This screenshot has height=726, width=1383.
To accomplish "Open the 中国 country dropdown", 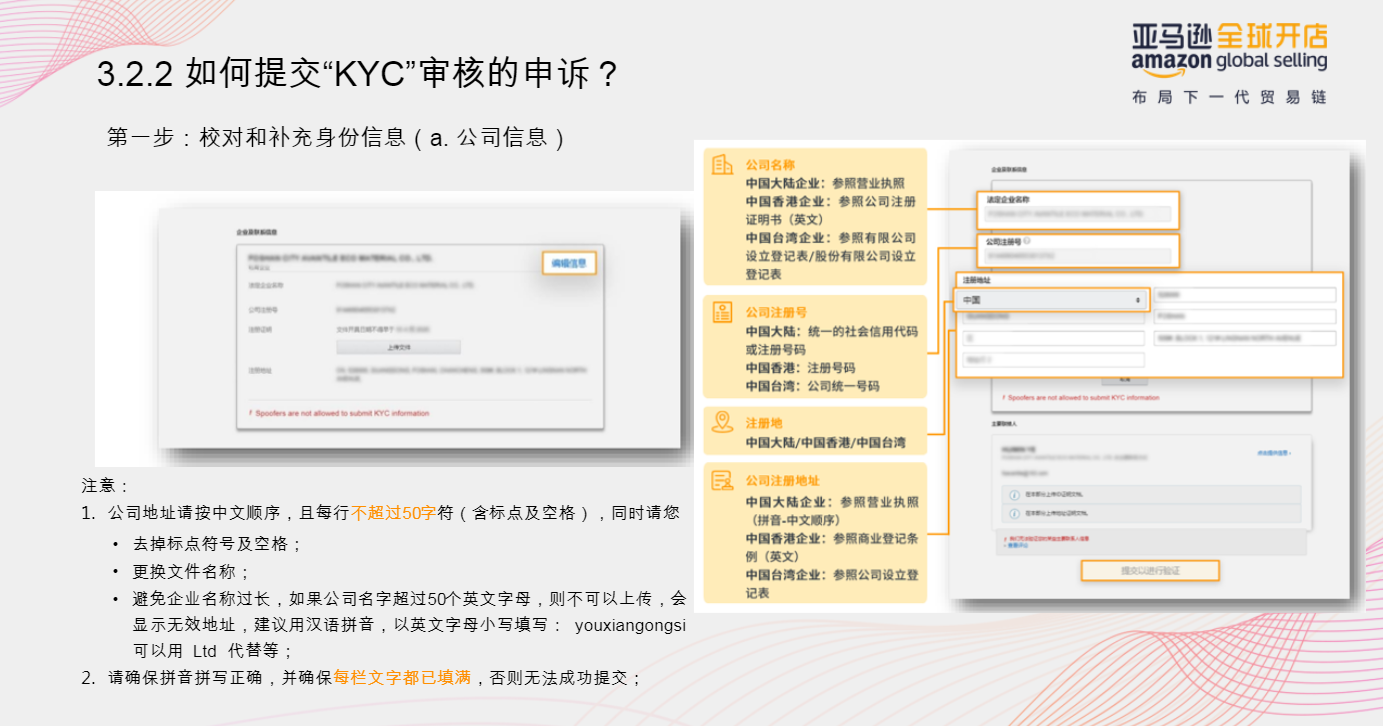I will point(1052,299).
